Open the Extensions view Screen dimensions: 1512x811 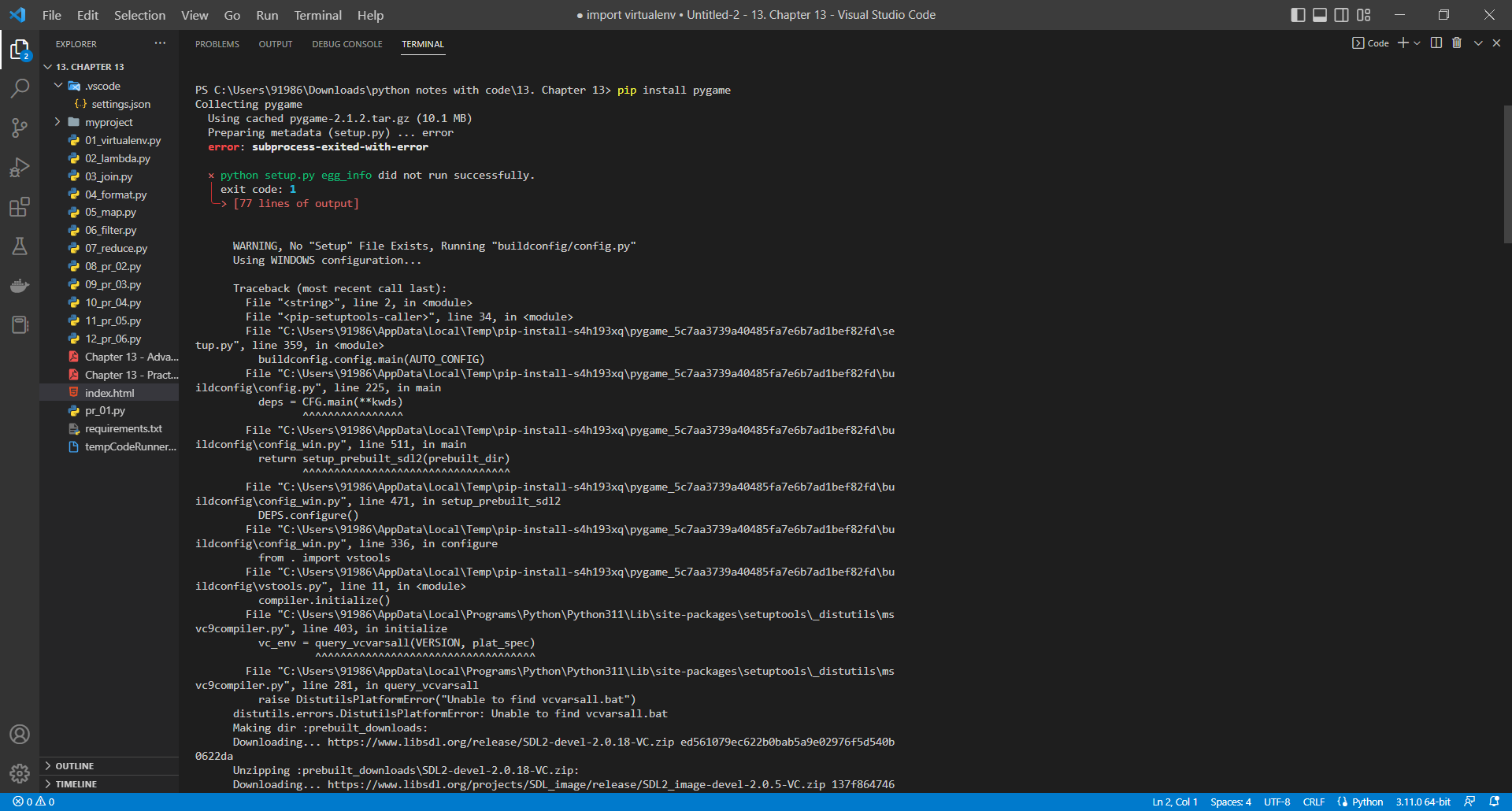click(x=20, y=207)
